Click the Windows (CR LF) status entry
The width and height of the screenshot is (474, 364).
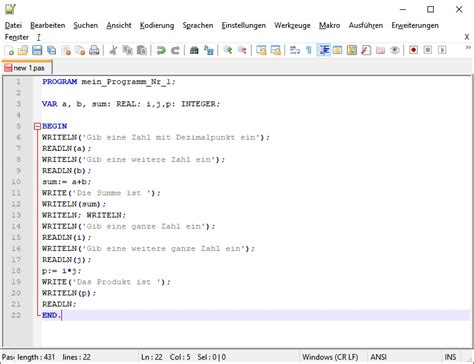[x=330, y=357]
